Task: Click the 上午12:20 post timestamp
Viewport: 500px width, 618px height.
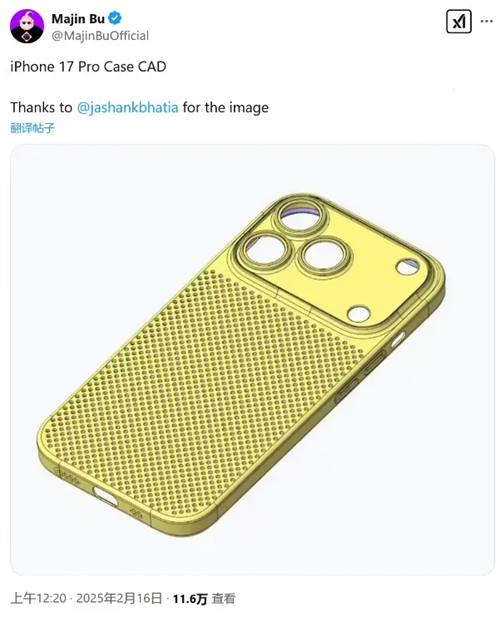Action: click(38, 598)
